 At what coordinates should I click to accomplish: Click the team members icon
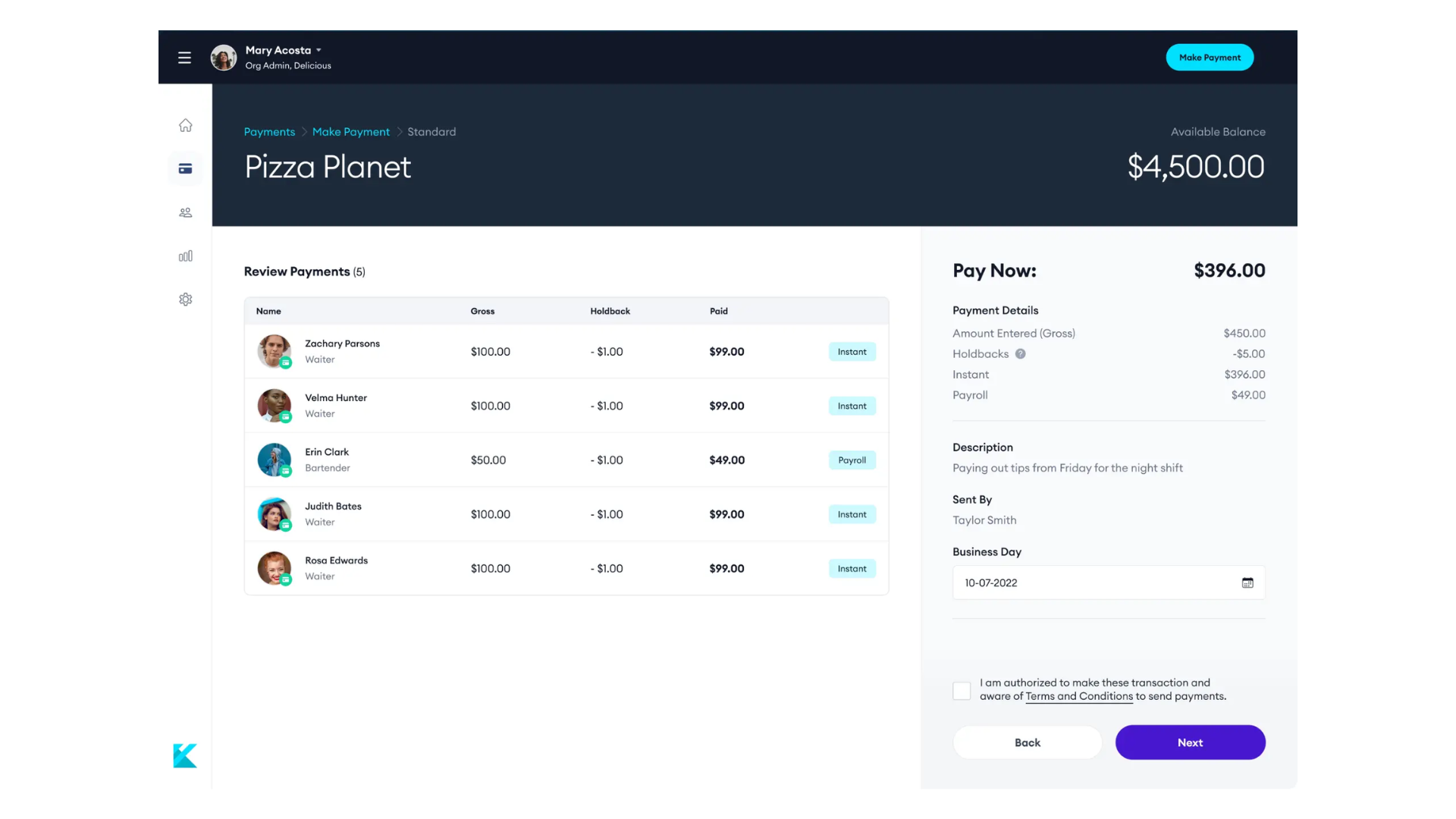pos(185,211)
